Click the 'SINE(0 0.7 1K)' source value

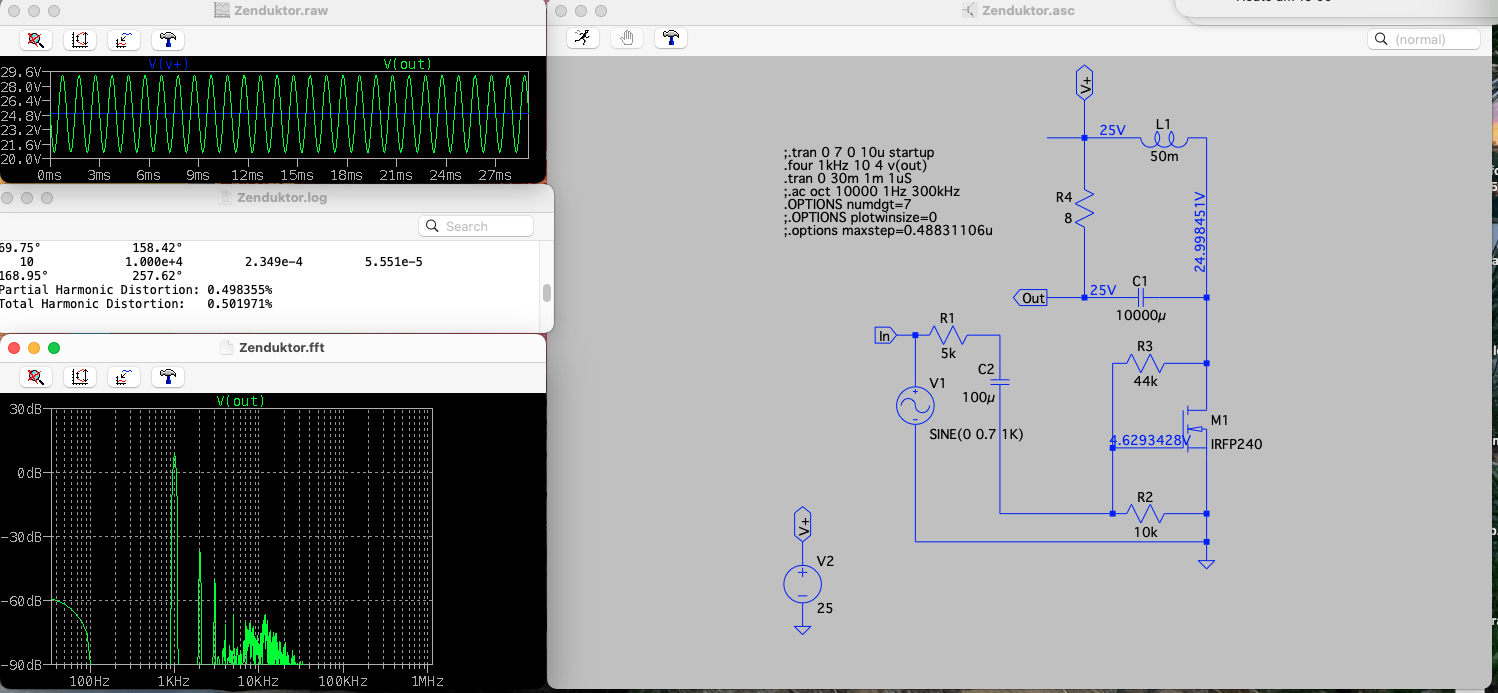975,435
